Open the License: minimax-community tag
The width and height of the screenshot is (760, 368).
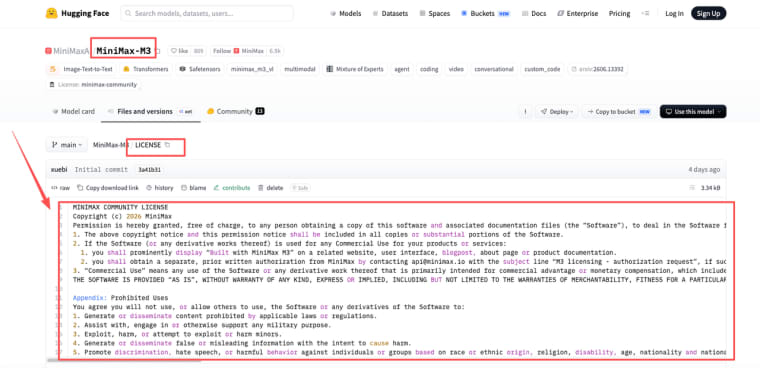pos(93,84)
